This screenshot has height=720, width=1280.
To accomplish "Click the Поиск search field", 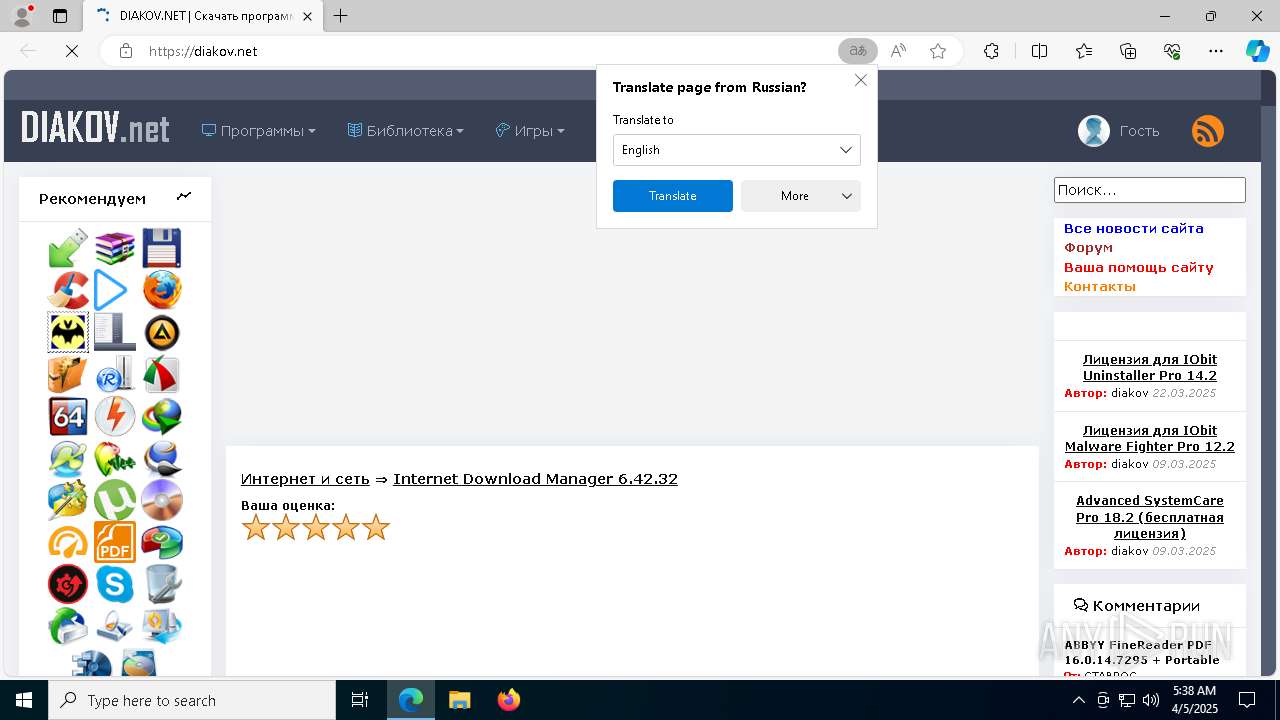I will [1150, 190].
